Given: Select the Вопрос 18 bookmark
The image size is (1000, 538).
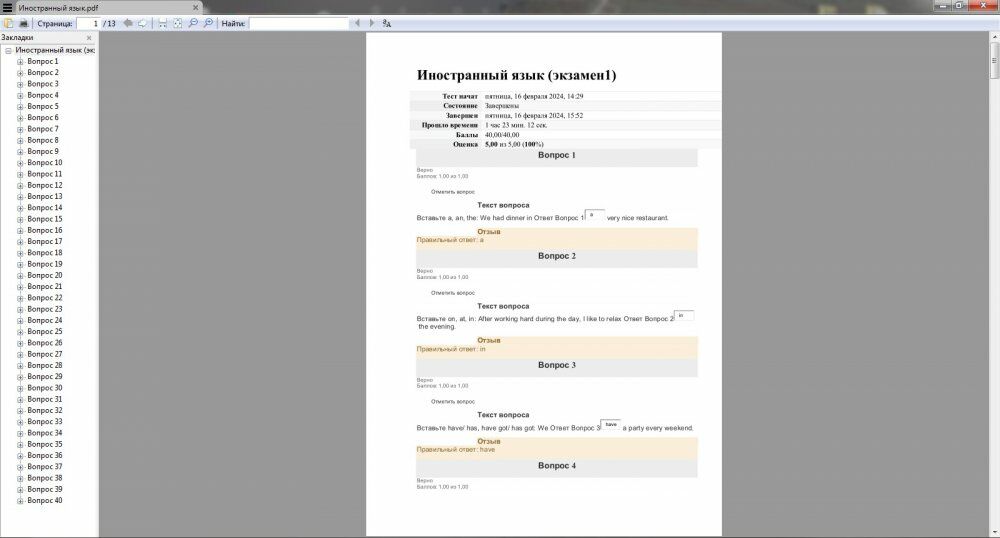Looking at the screenshot, I should [45, 252].
